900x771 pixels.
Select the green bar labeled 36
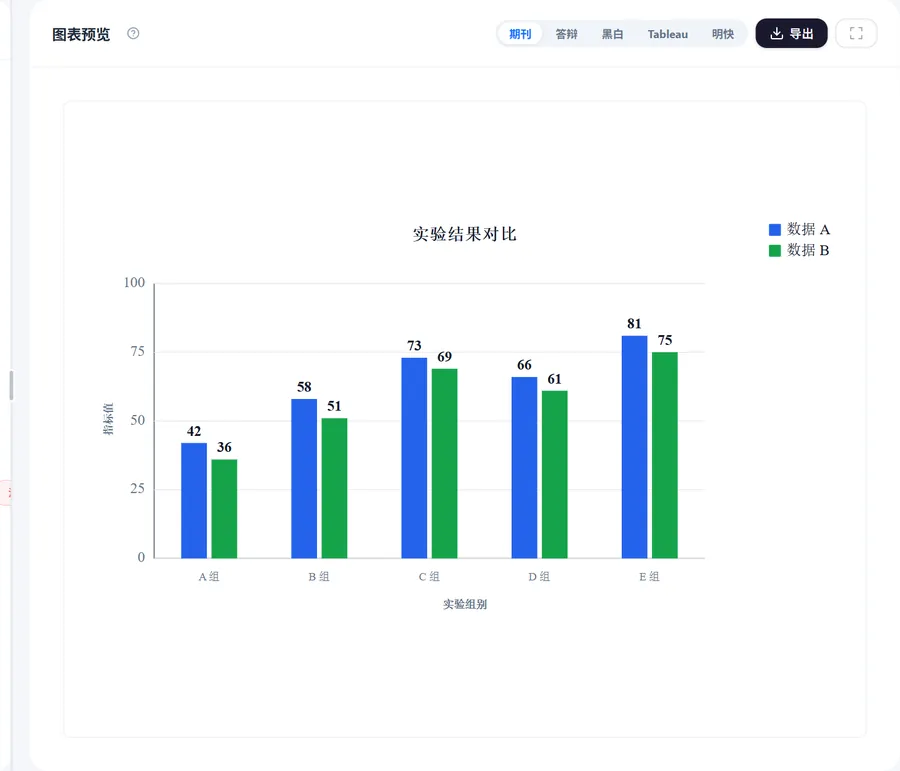point(224,509)
